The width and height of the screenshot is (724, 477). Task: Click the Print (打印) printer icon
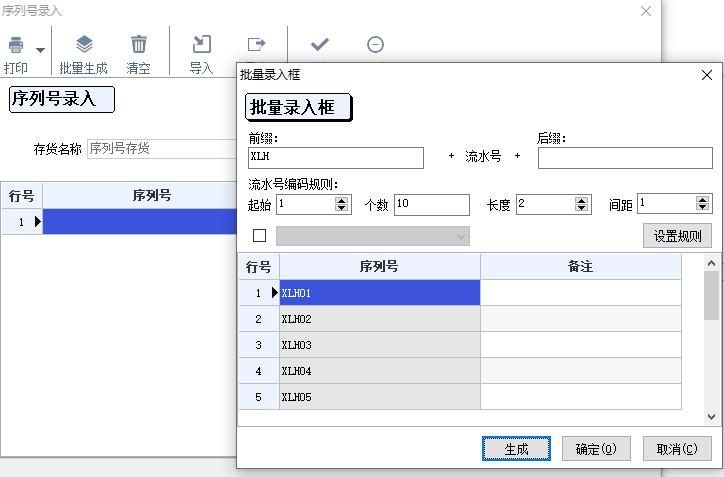coord(16,45)
